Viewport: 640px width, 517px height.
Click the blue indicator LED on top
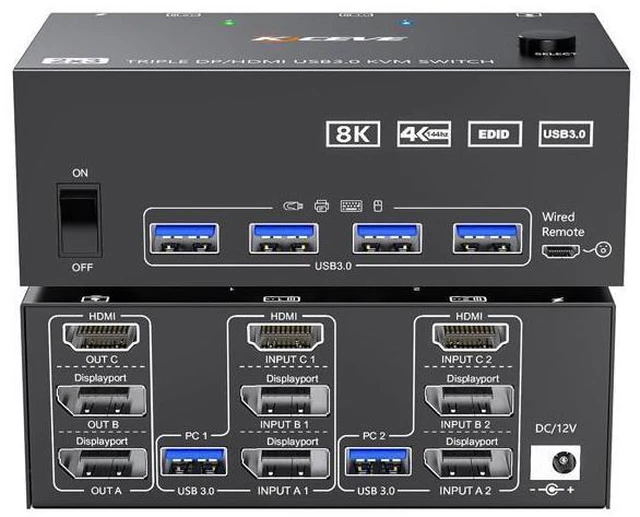click(x=405, y=22)
